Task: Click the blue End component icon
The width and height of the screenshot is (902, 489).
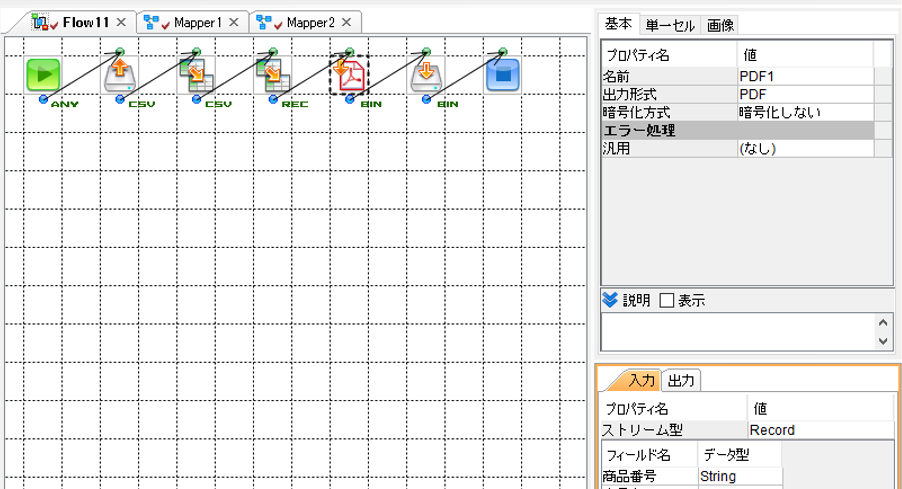Action: (x=503, y=75)
